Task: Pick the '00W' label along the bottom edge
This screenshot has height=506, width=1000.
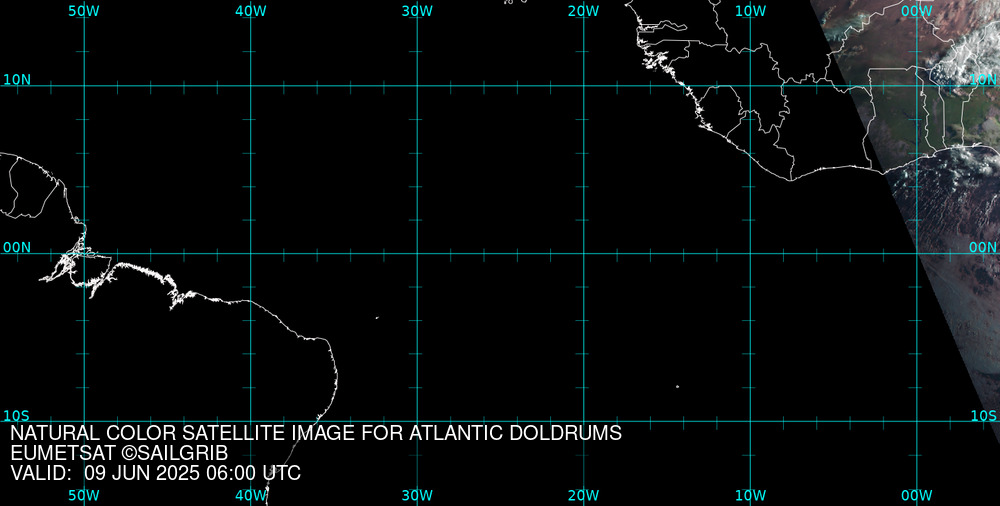Action: (x=917, y=496)
